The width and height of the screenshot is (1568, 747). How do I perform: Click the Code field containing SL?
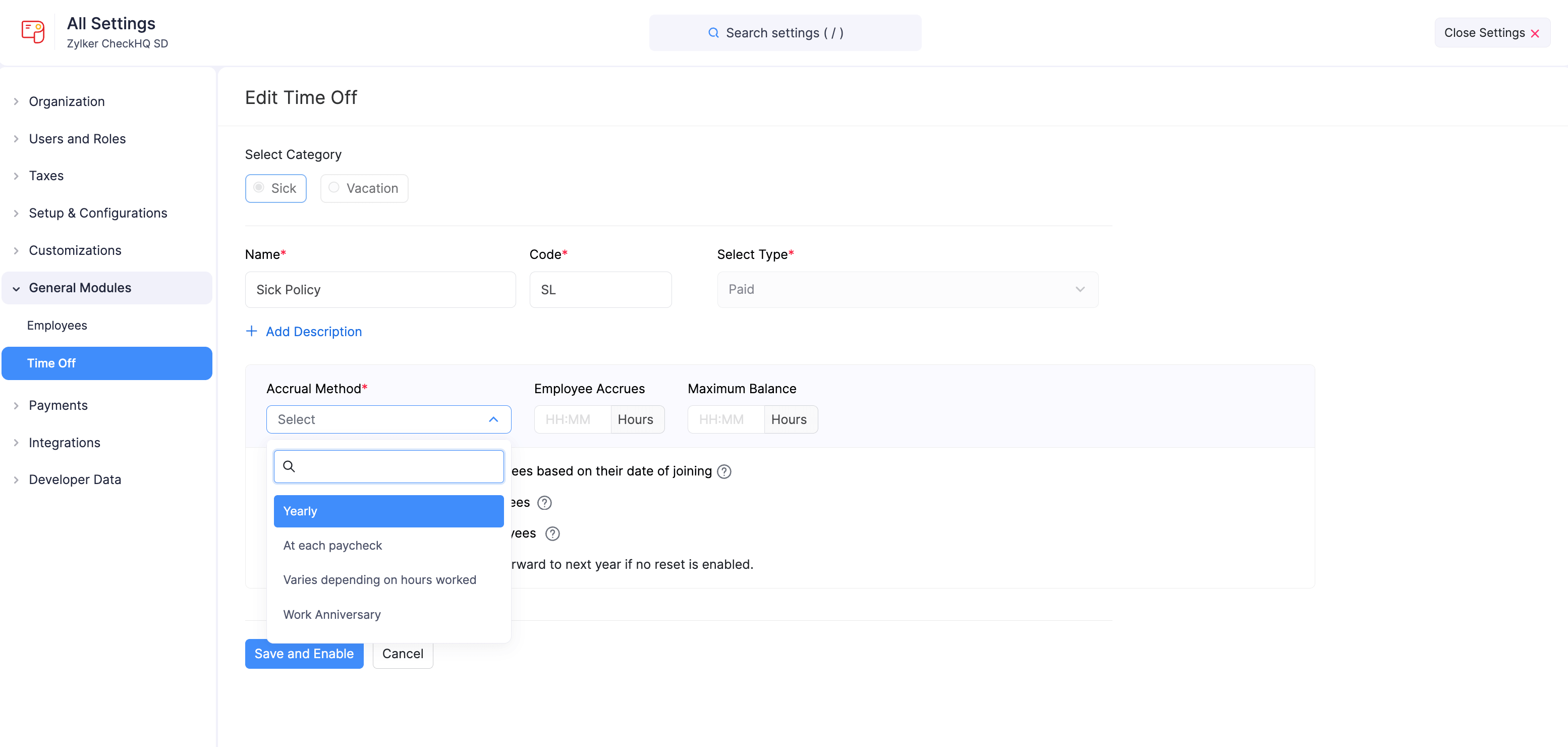(600, 290)
